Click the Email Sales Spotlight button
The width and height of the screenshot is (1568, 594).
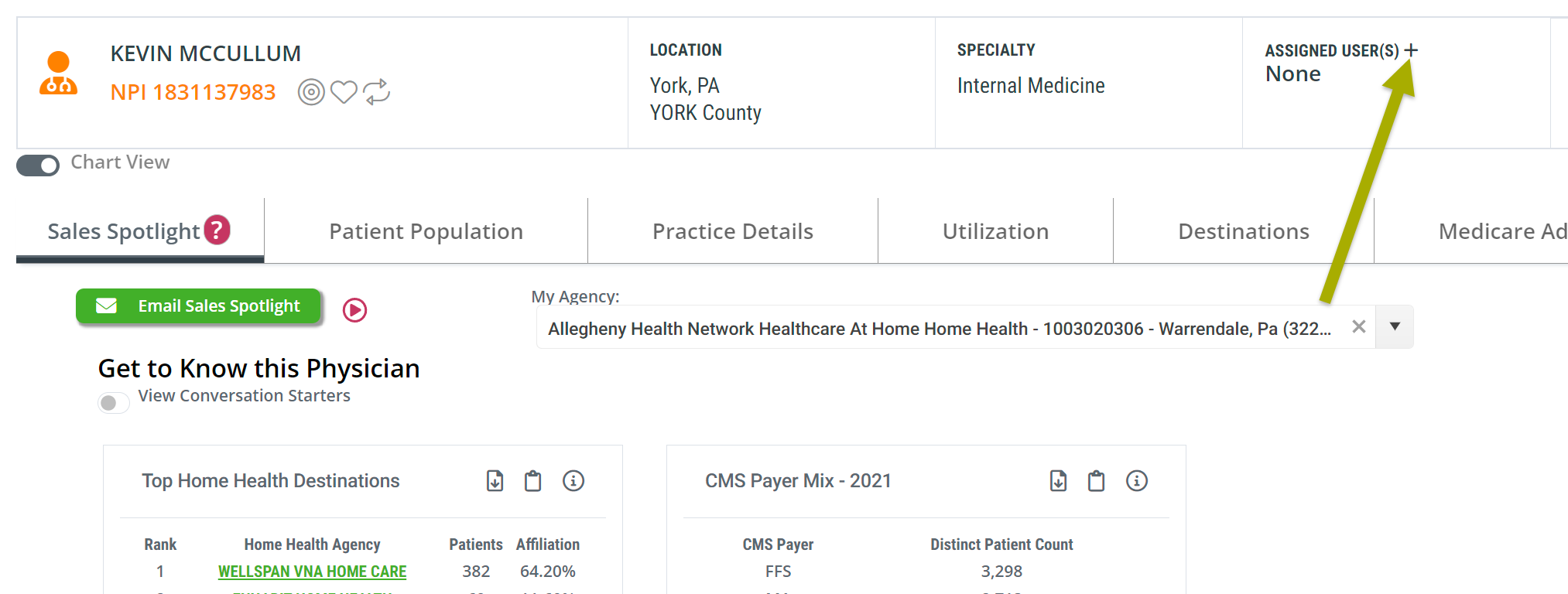coord(198,306)
